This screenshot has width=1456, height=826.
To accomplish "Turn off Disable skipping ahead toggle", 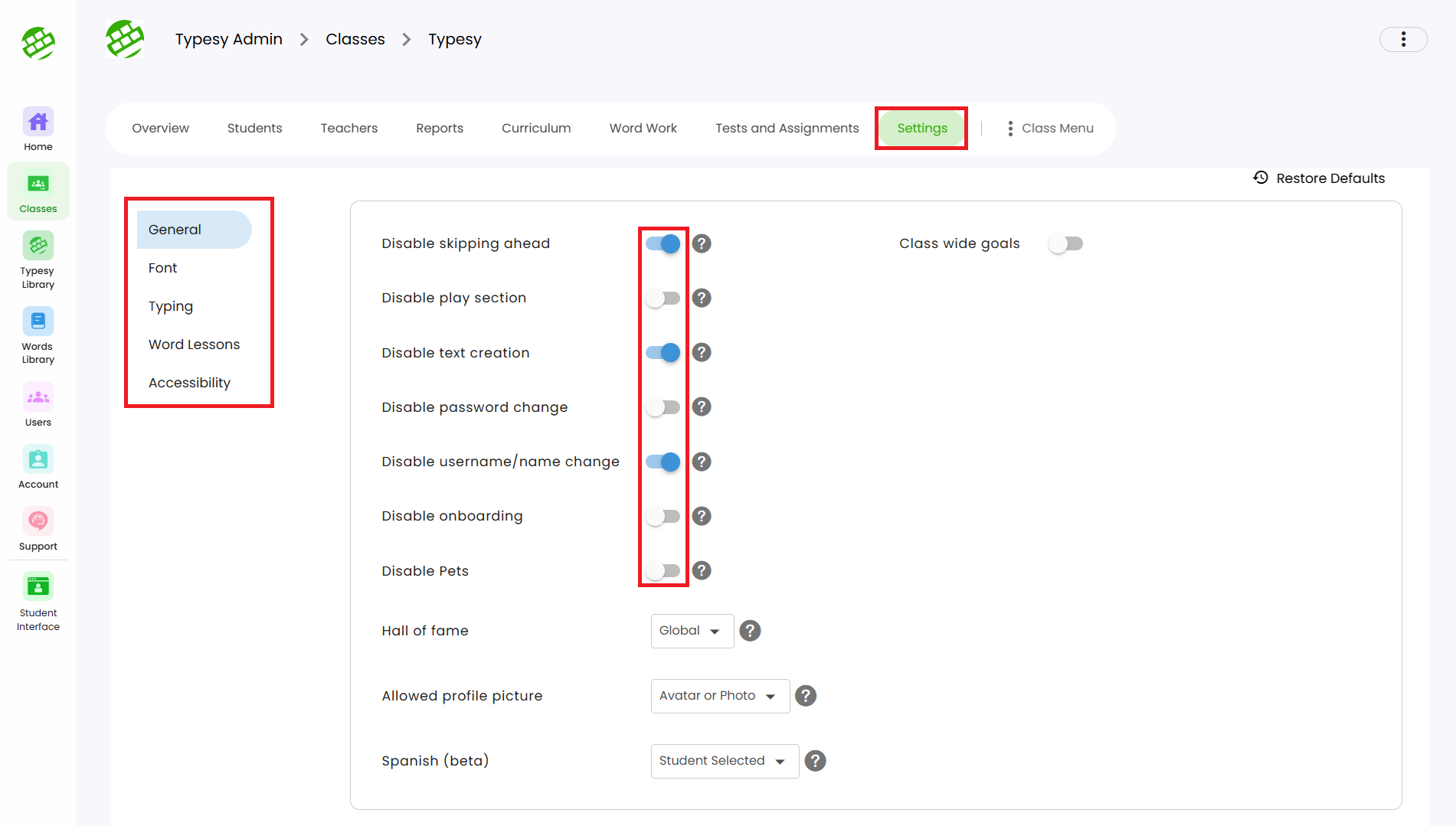I will point(663,243).
